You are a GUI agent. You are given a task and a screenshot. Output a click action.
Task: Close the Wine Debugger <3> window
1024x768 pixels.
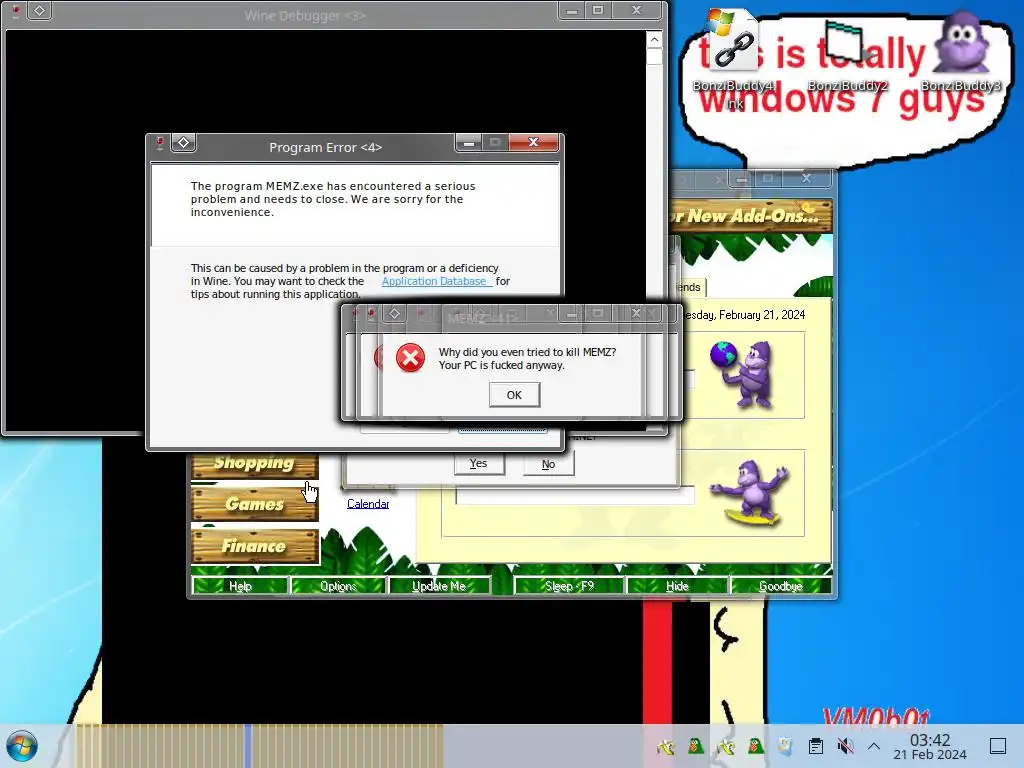pos(637,10)
